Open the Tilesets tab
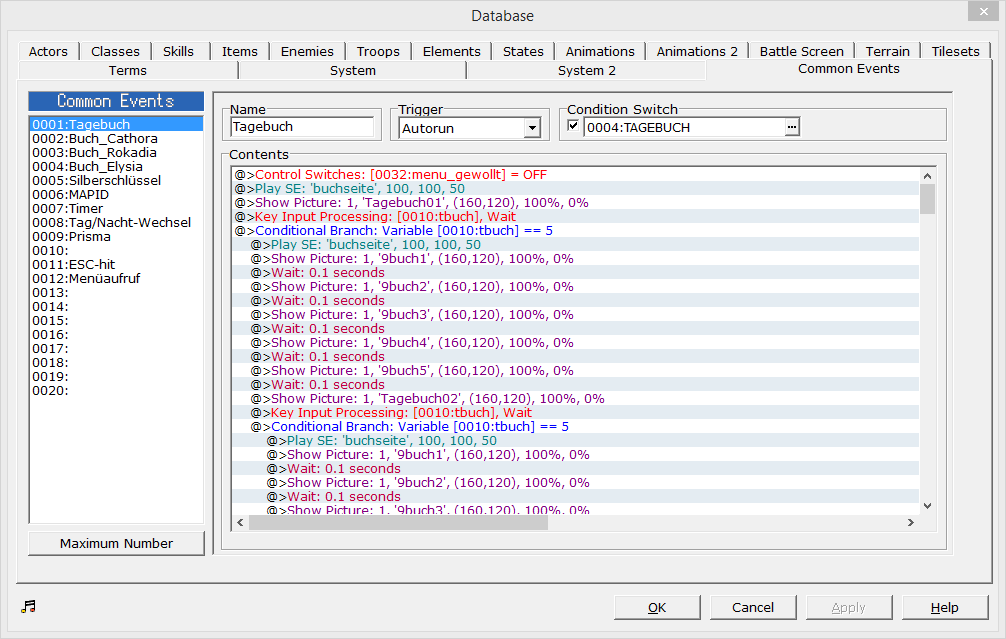This screenshot has height=639, width=1006. coord(955,51)
